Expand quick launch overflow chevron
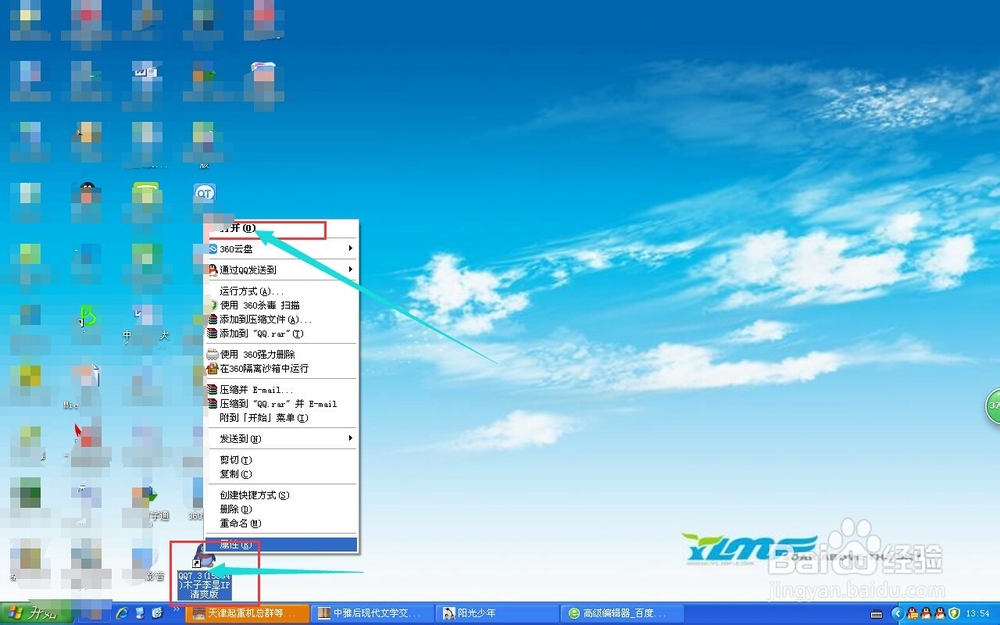Image resolution: width=1000 pixels, height=625 pixels. [x=175, y=610]
